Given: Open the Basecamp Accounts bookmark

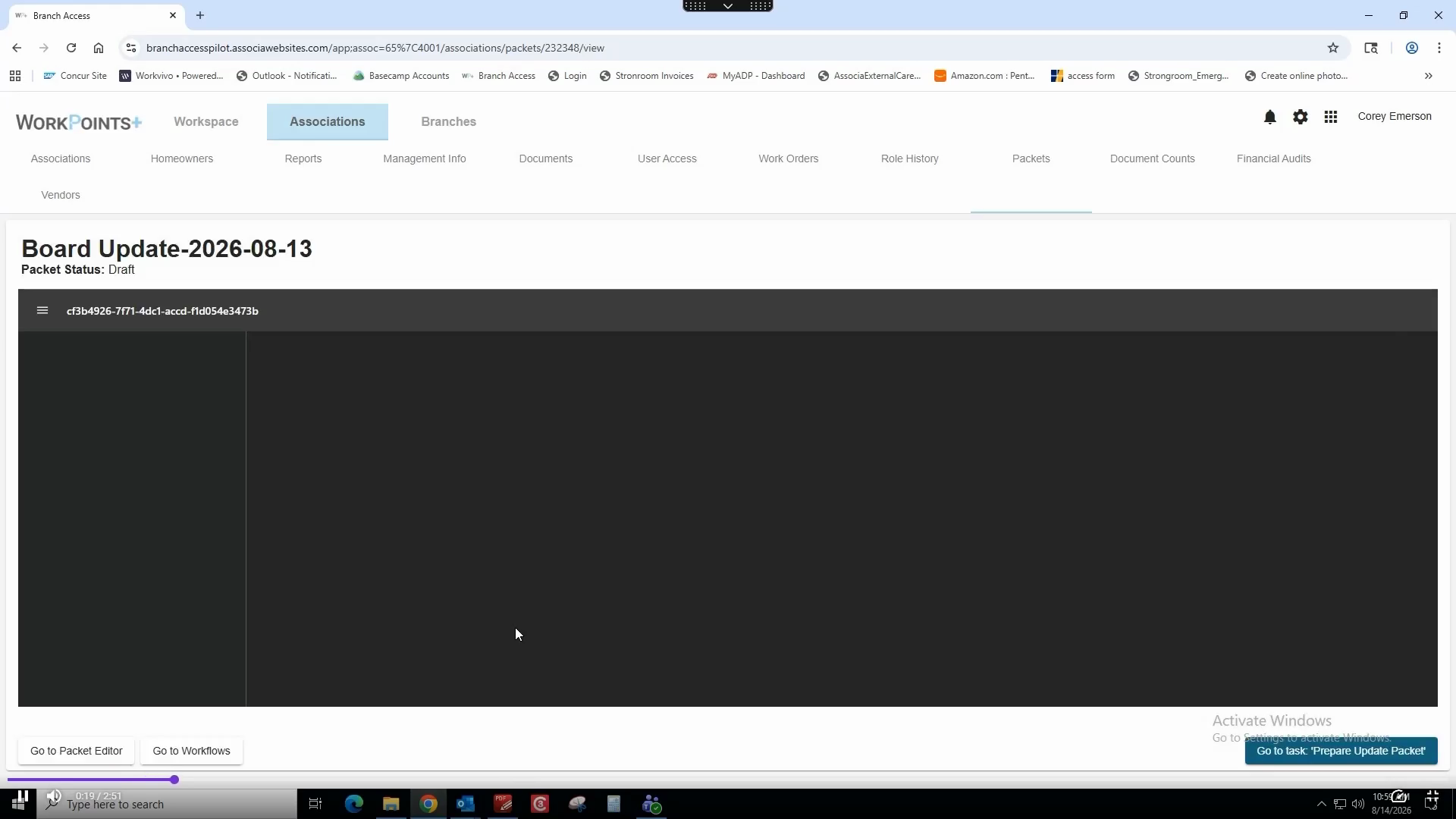Looking at the screenshot, I should point(401,76).
